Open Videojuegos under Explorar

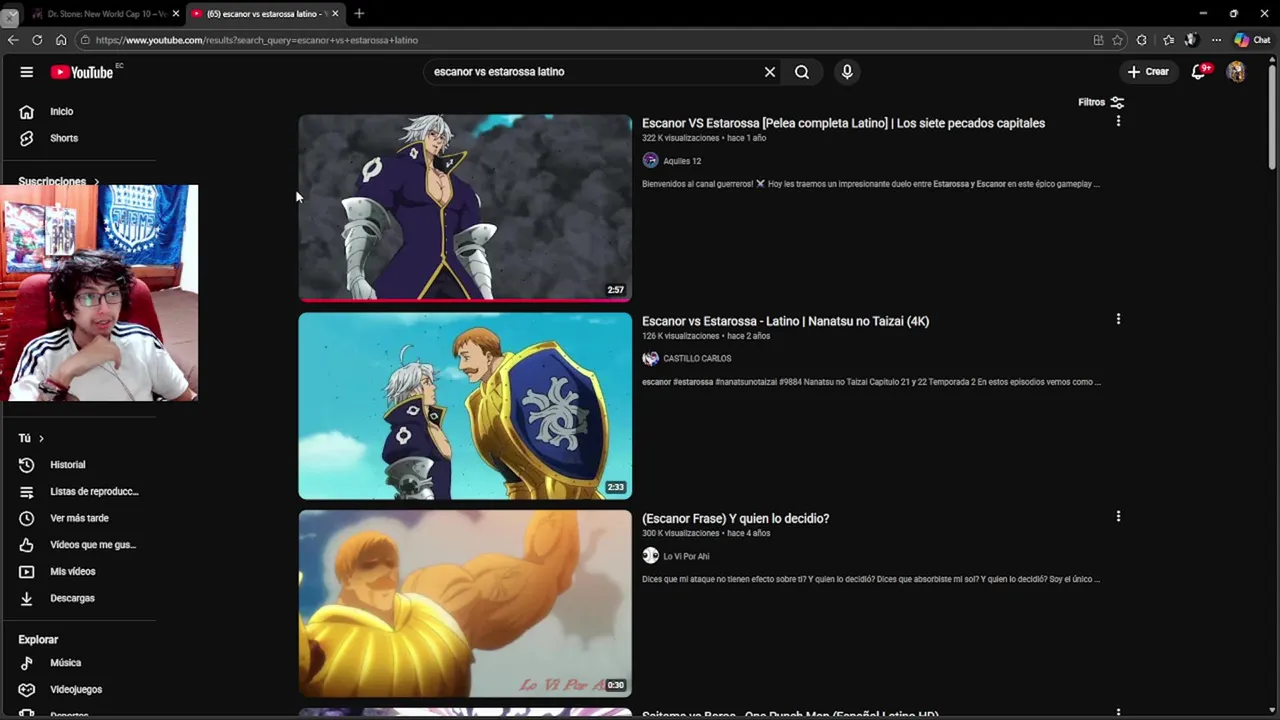(x=78, y=690)
